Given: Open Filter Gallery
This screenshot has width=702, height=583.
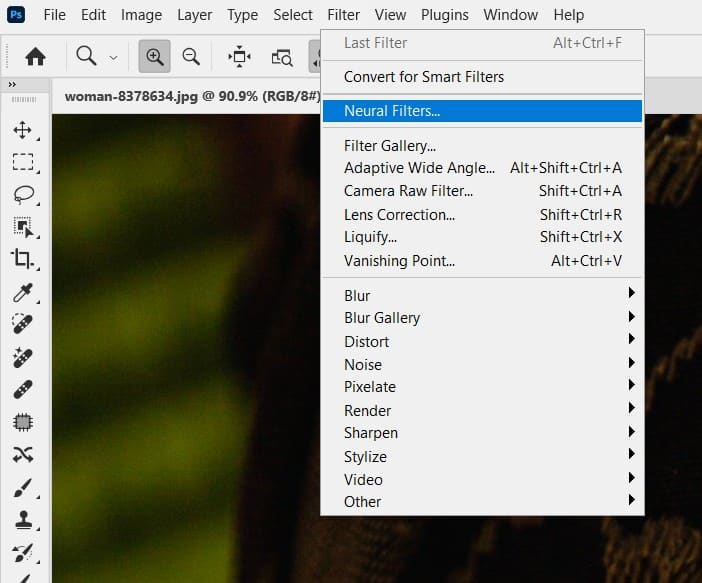Looking at the screenshot, I should click(482, 146).
